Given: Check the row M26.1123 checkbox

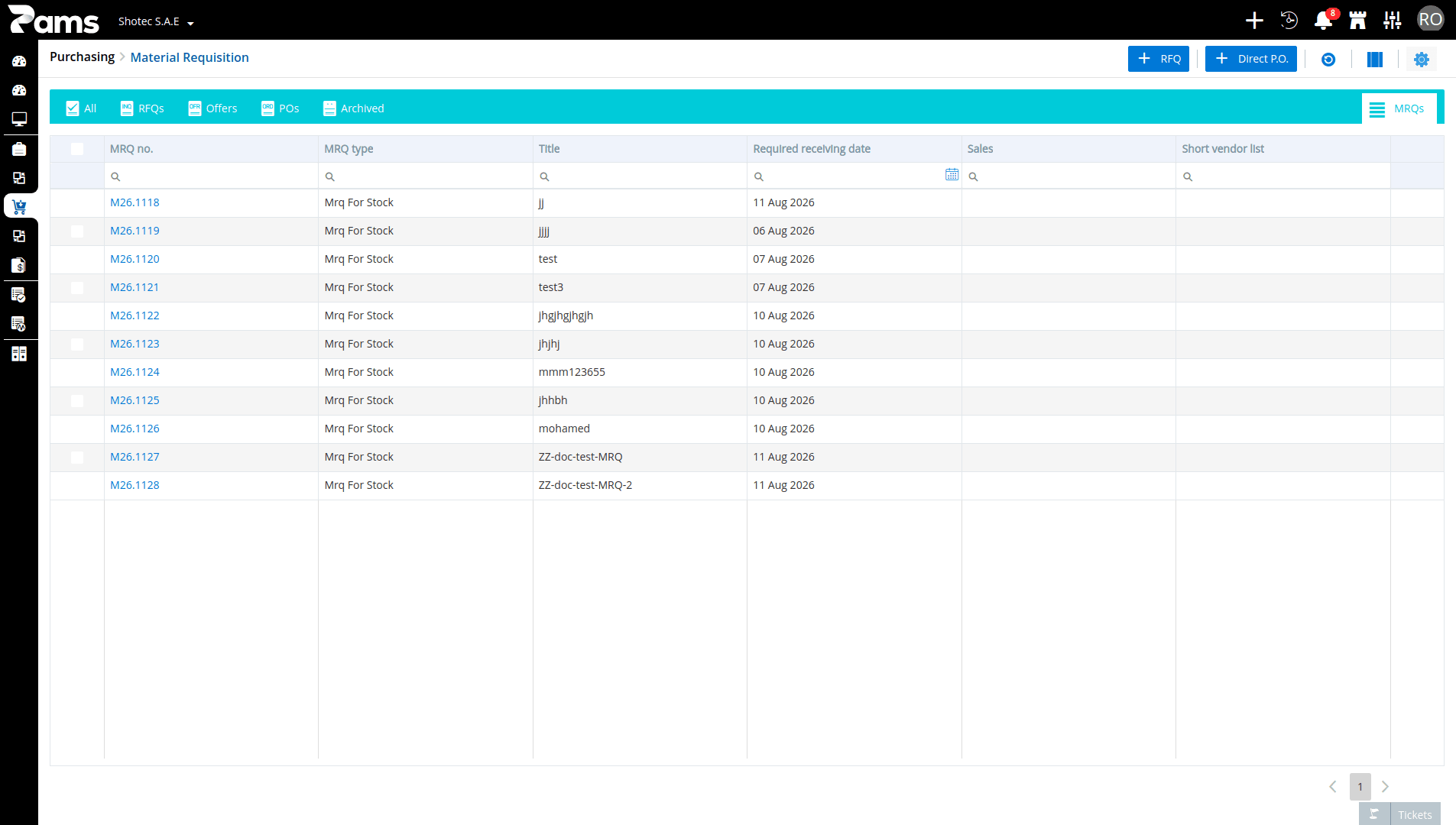Looking at the screenshot, I should coord(77,345).
